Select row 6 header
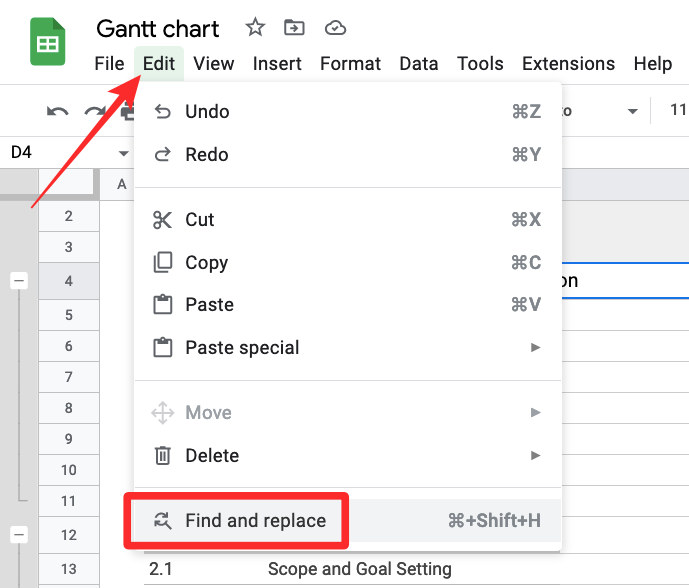This screenshot has height=588, width=689. (69, 346)
